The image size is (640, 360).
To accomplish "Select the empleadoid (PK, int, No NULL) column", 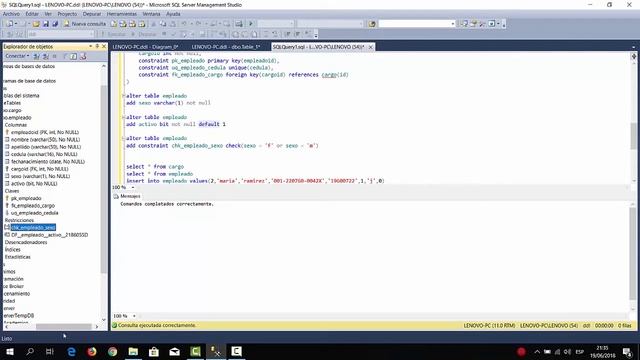I will 45,132.
